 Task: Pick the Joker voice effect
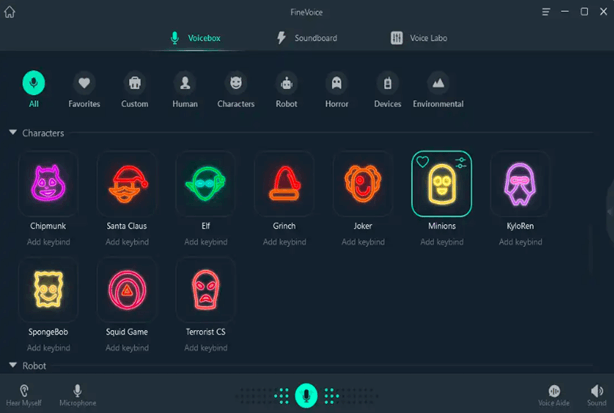point(362,183)
